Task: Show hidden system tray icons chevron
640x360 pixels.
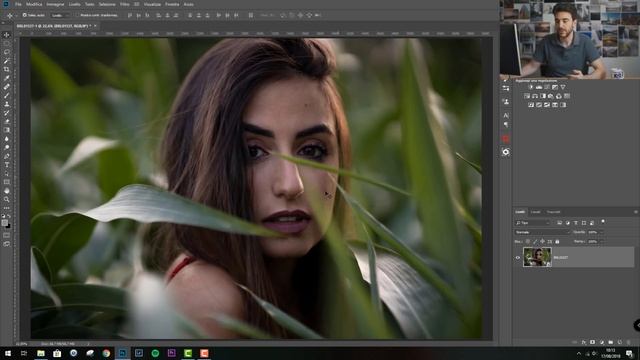Action: point(579,353)
